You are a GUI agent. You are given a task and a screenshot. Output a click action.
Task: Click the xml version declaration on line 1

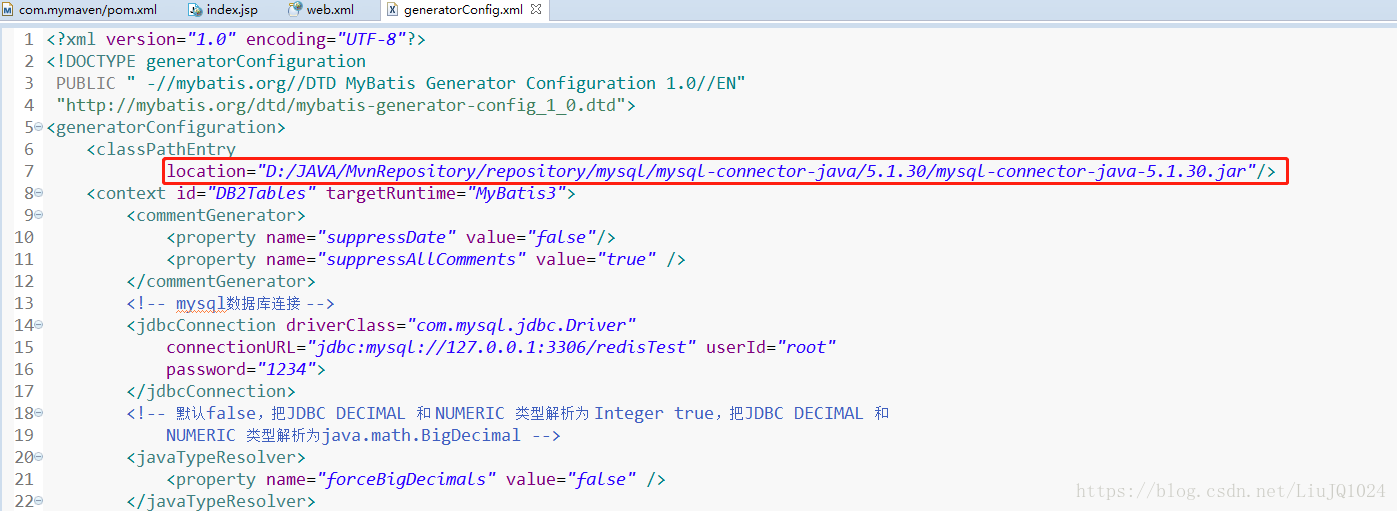236,39
